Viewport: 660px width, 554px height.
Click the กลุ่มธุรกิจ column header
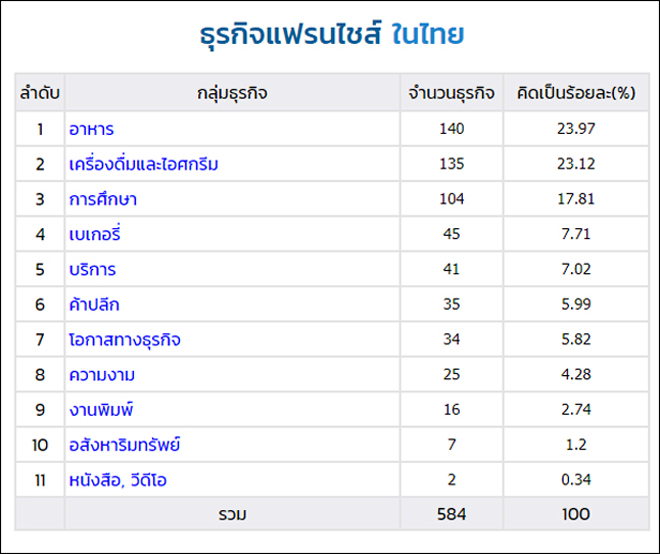232,93
